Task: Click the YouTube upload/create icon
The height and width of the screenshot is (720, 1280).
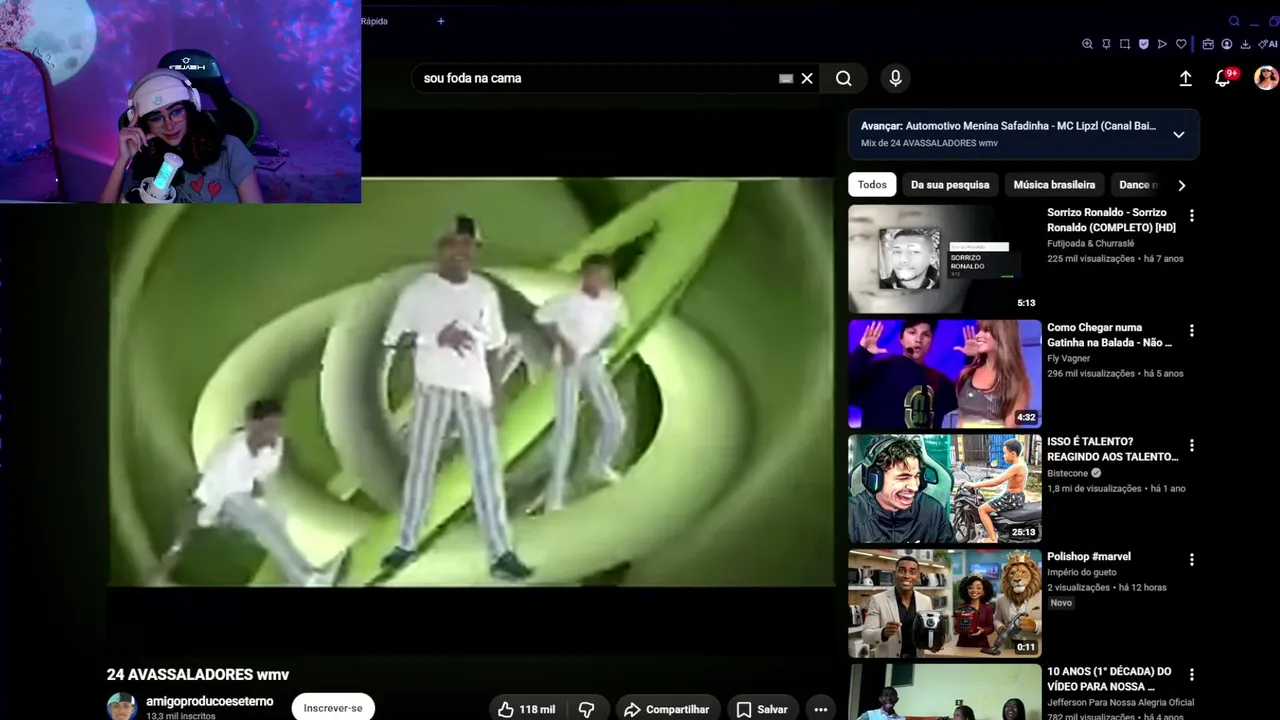Action: [x=1186, y=78]
